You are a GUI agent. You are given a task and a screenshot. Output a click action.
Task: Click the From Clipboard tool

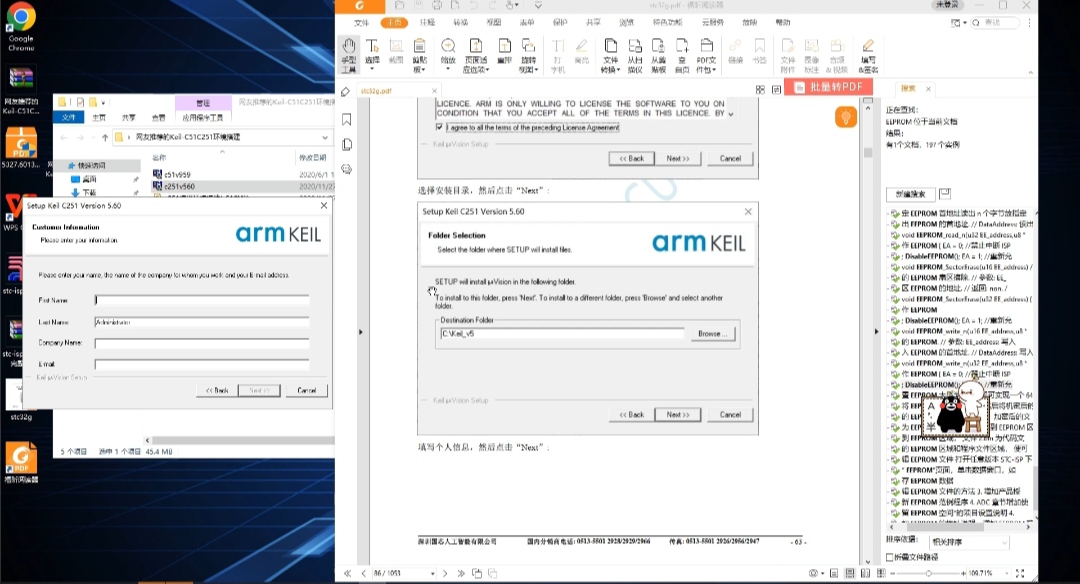[x=658, y=54]
